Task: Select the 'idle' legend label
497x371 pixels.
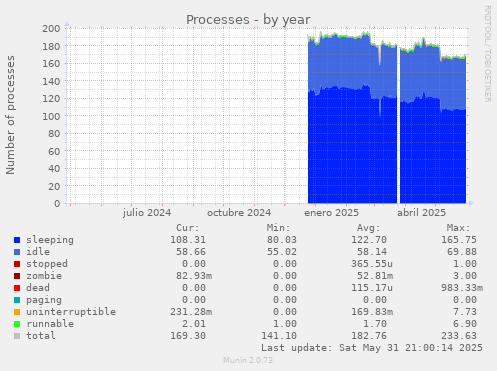Action: [38, 252]
